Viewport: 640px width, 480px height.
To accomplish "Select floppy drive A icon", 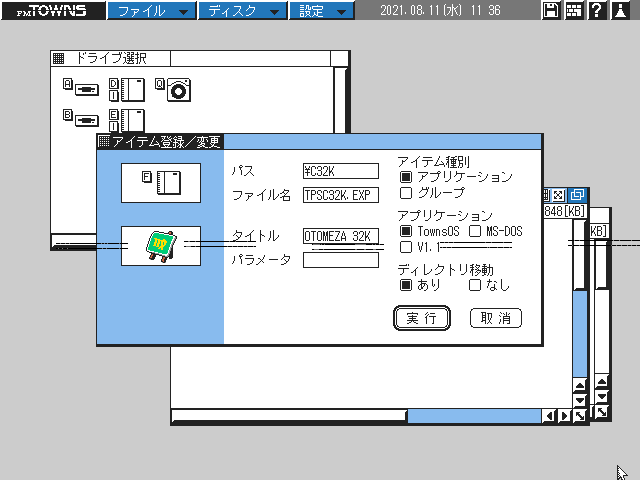I will tap(81, 87).
